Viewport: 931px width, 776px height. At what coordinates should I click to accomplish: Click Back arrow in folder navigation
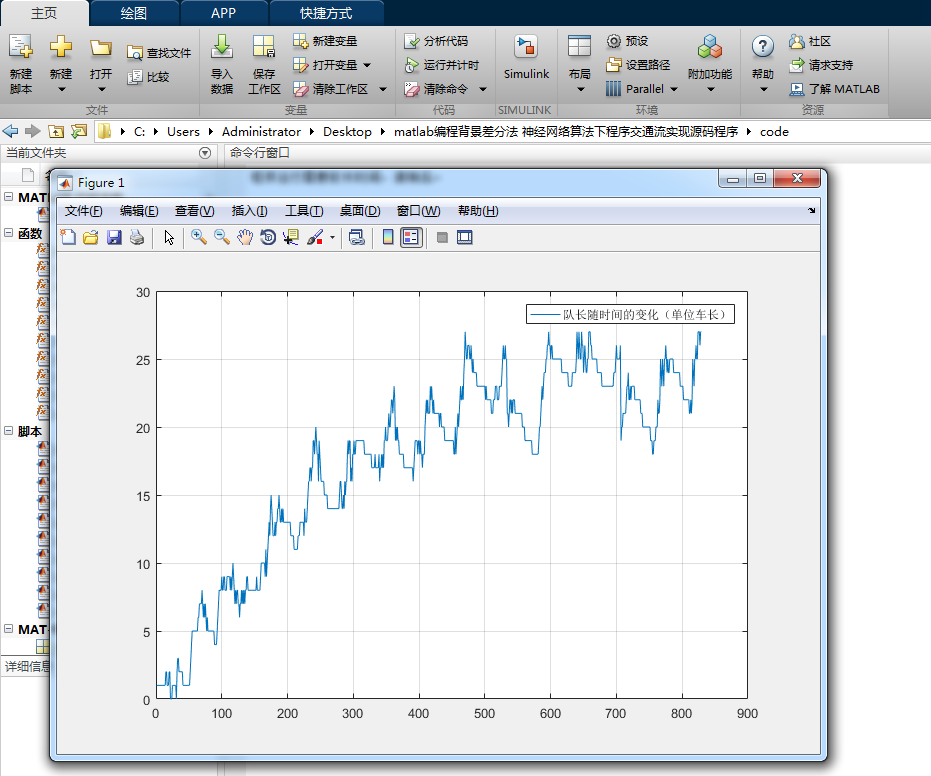tap(10, 131)
